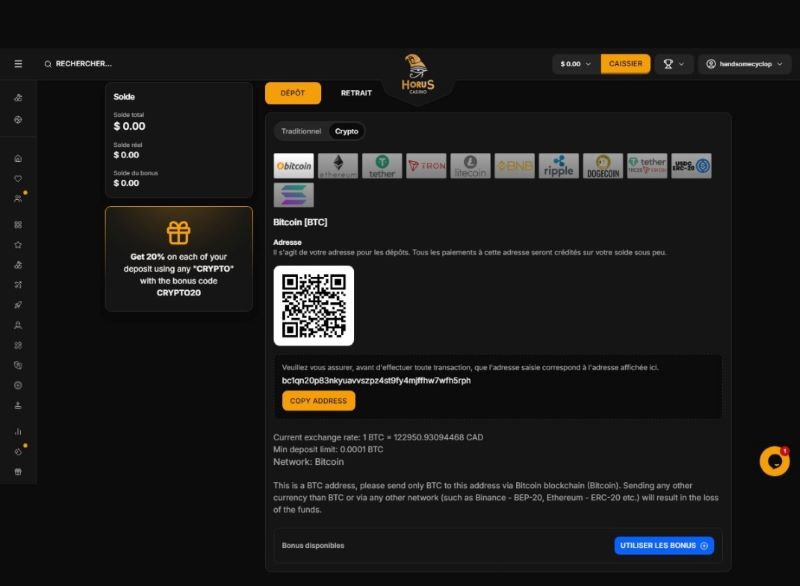Select the USDC ERC-20 payment option

pyautogui.click(x=691, y=166)
